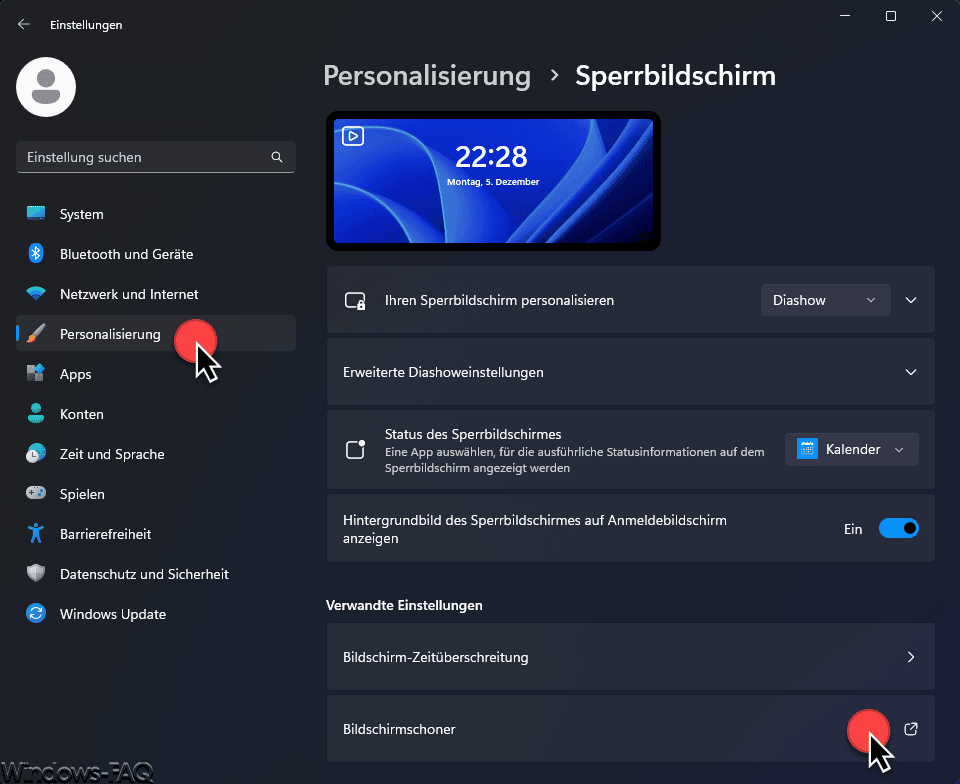
Task: Focus the Einstellung suchen search field
Action: 156,157
